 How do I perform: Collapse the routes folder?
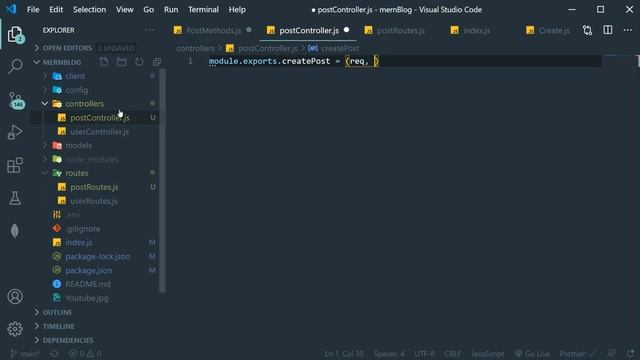pyautogui.click(x=77, y=173)
